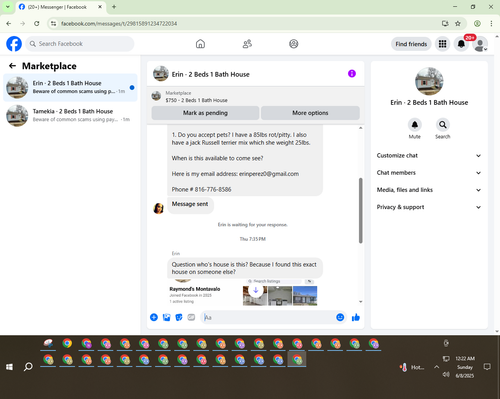The image size is (500, 399).
Task: Open the notifications bell in header
Action: (461, 44)
